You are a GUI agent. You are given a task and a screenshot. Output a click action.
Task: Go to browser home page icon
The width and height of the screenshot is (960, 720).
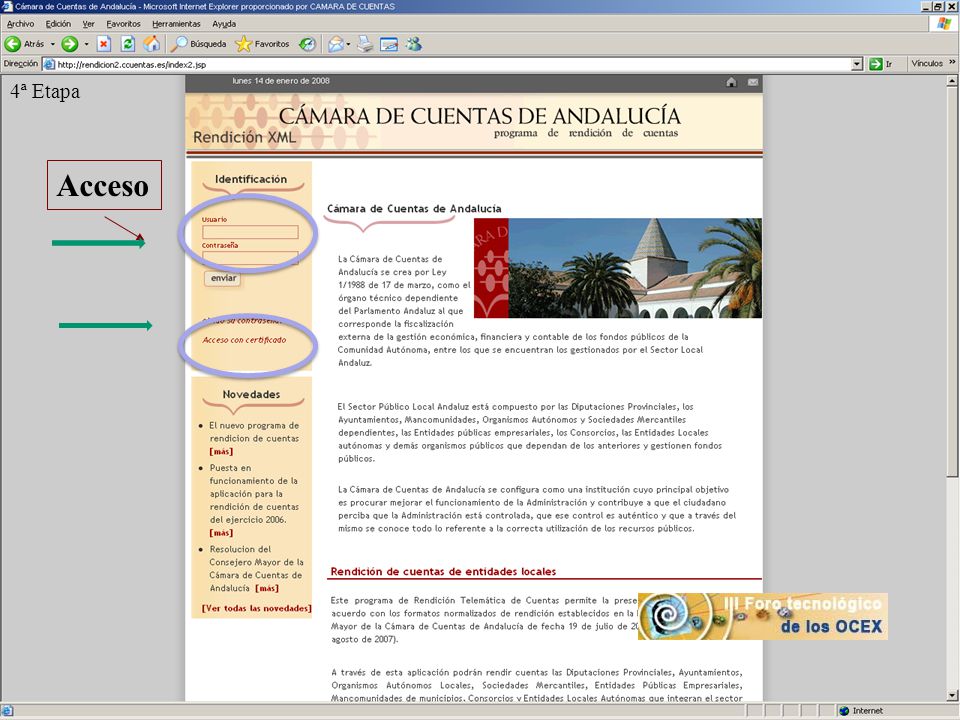[151, 44]
